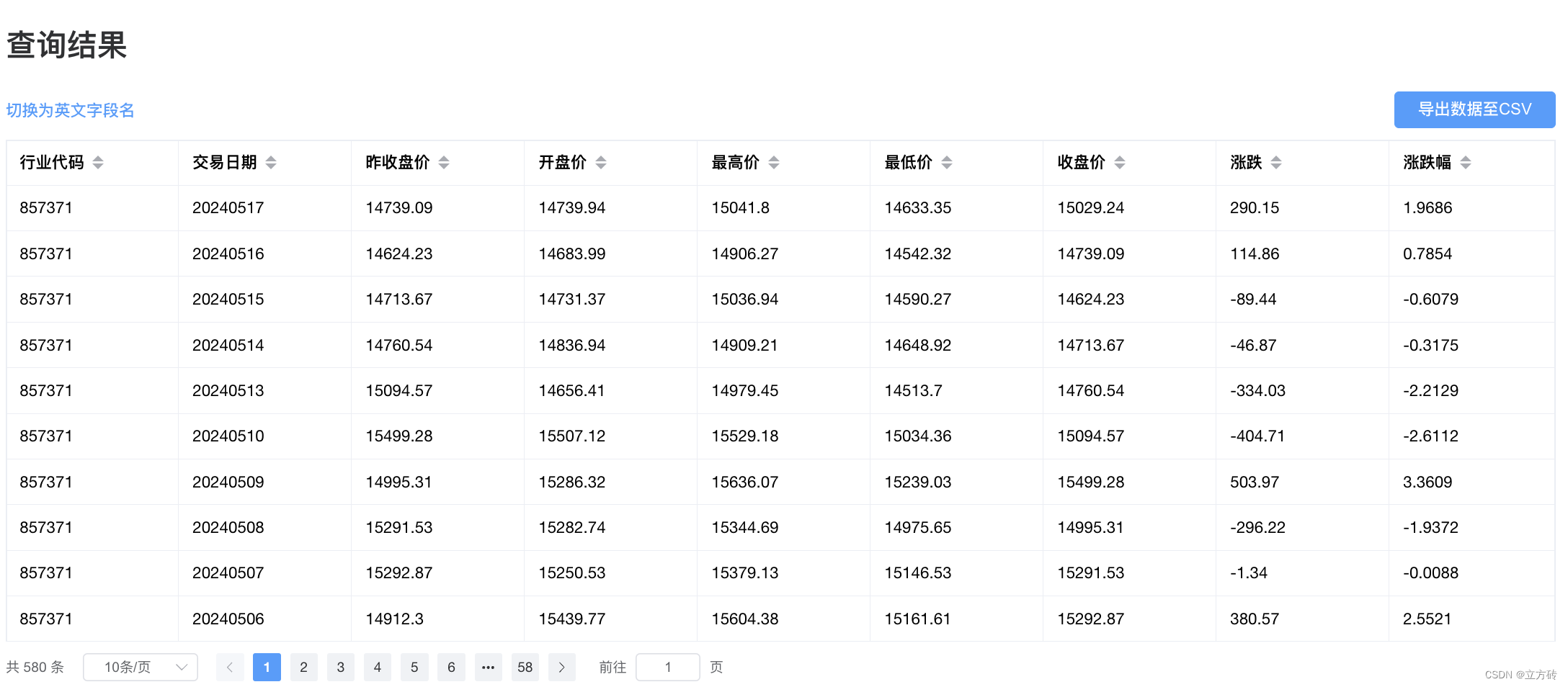Click change percent 2.5521
The image size is (1568, 687).
tap(1427, 619)
